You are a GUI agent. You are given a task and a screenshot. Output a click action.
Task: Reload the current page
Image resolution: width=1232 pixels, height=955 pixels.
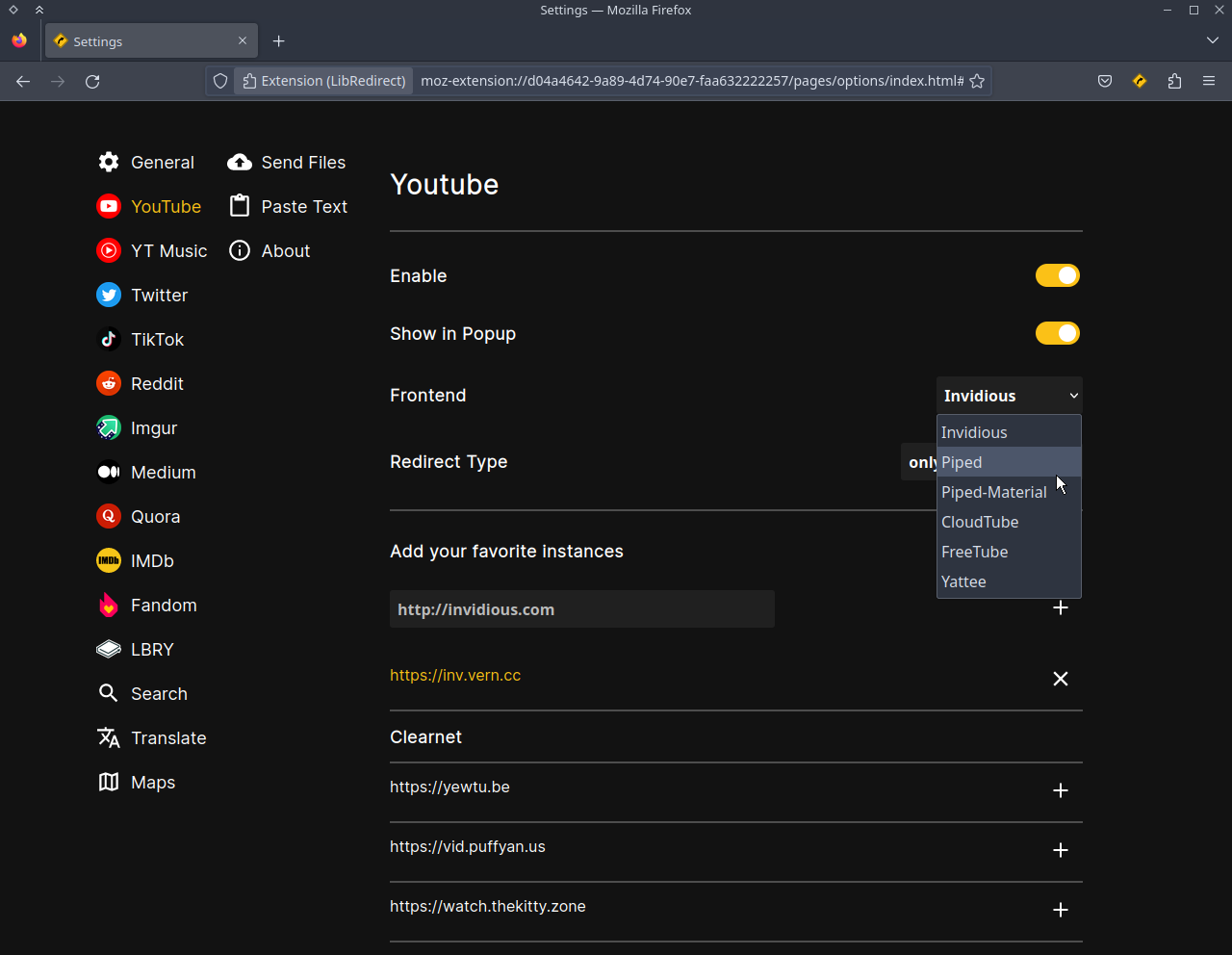(92, 81)
